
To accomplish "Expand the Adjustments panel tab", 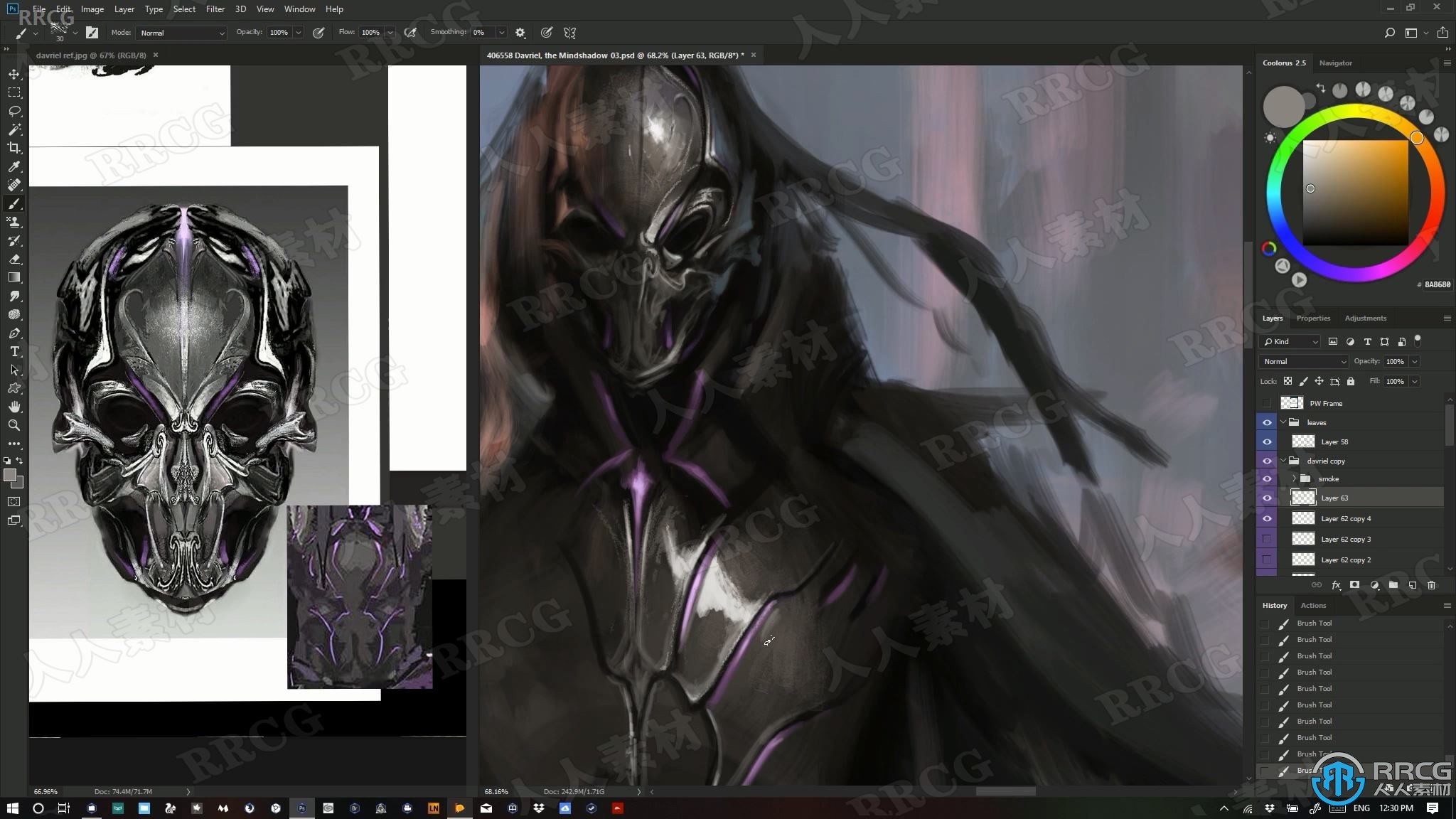I will [x=1364, y=318].
